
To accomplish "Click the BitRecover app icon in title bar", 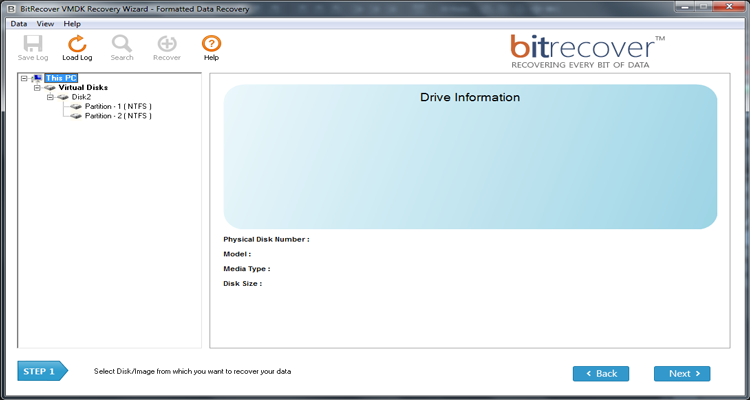I will pos(11,9).
